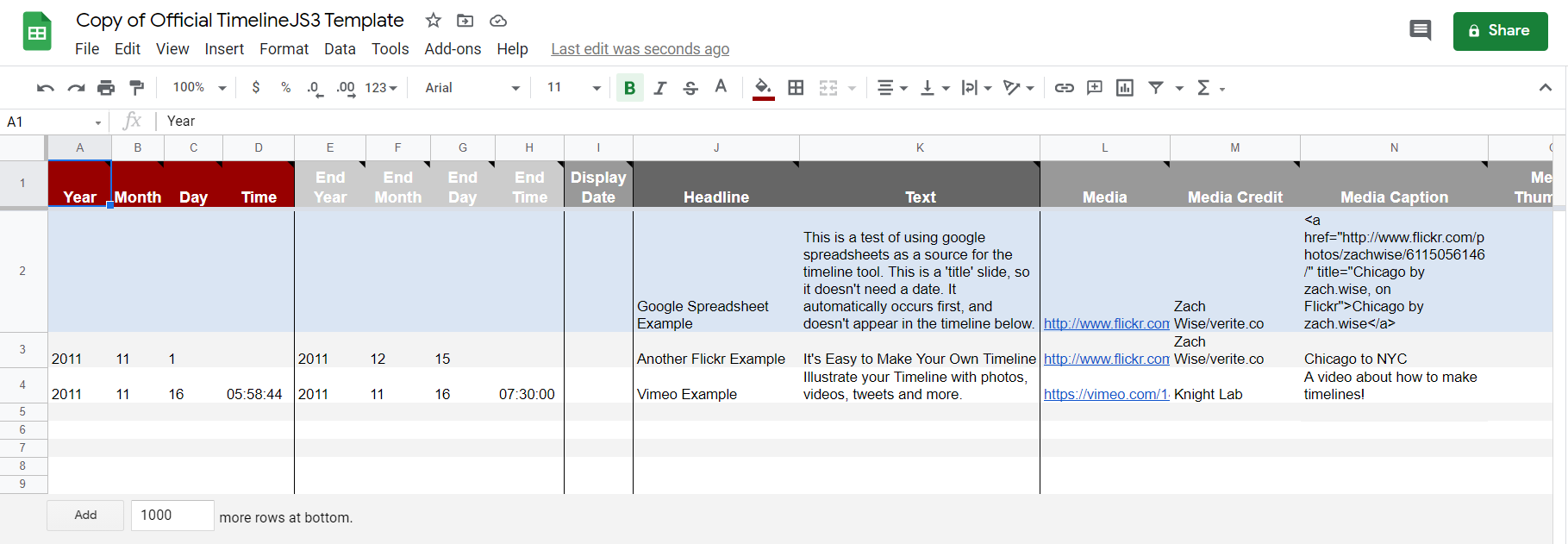
Task: Open the fill color picker
Action: coord(763,88)
